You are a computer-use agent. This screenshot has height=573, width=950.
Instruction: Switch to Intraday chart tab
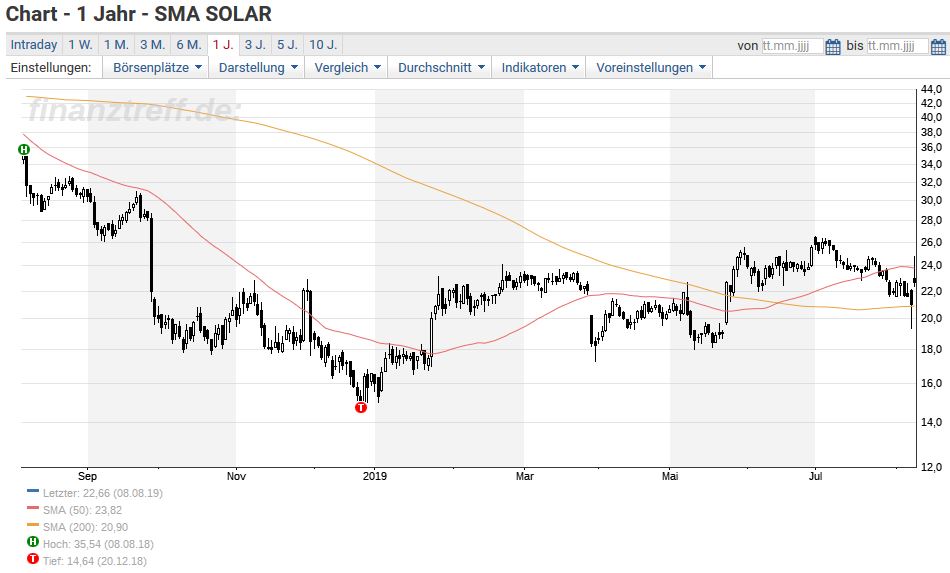pos(34,45)
